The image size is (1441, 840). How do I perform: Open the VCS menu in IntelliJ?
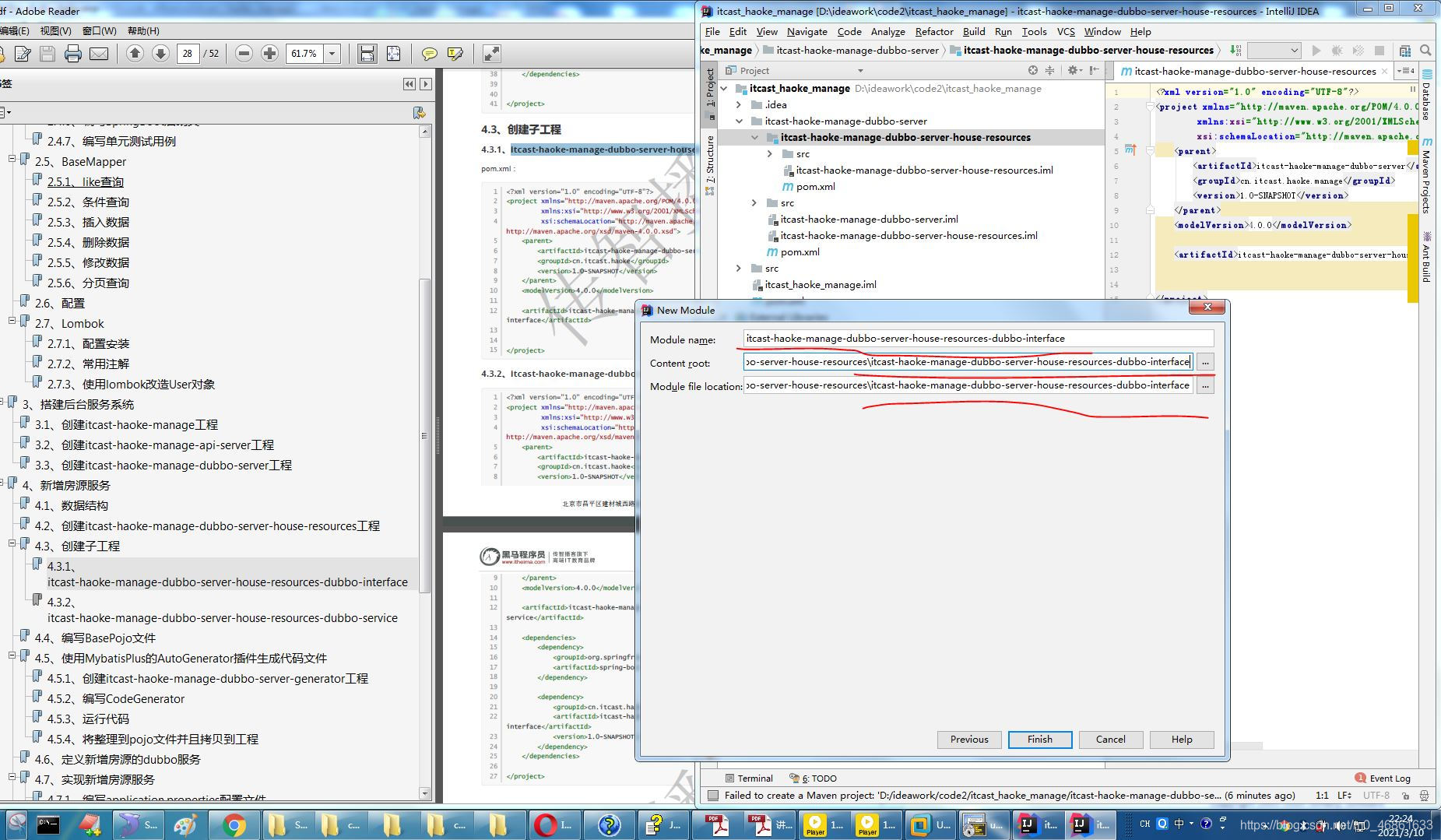(1065, 31)
